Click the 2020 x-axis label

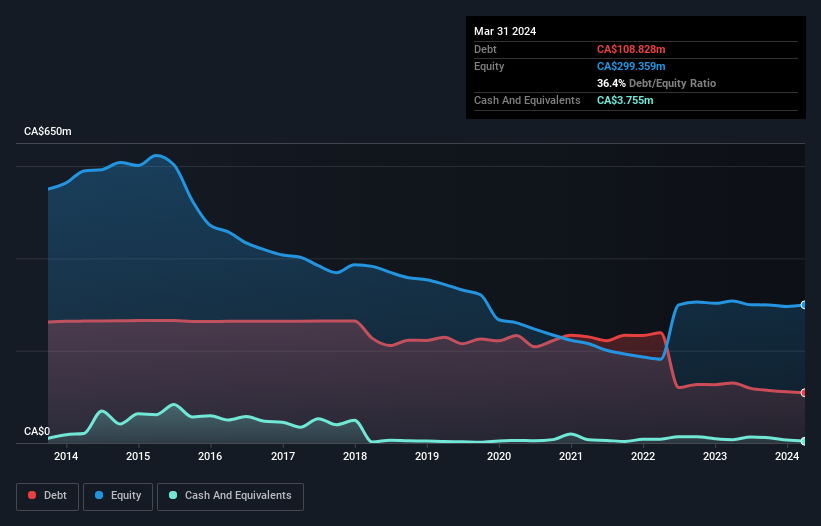tap(499, 456)
